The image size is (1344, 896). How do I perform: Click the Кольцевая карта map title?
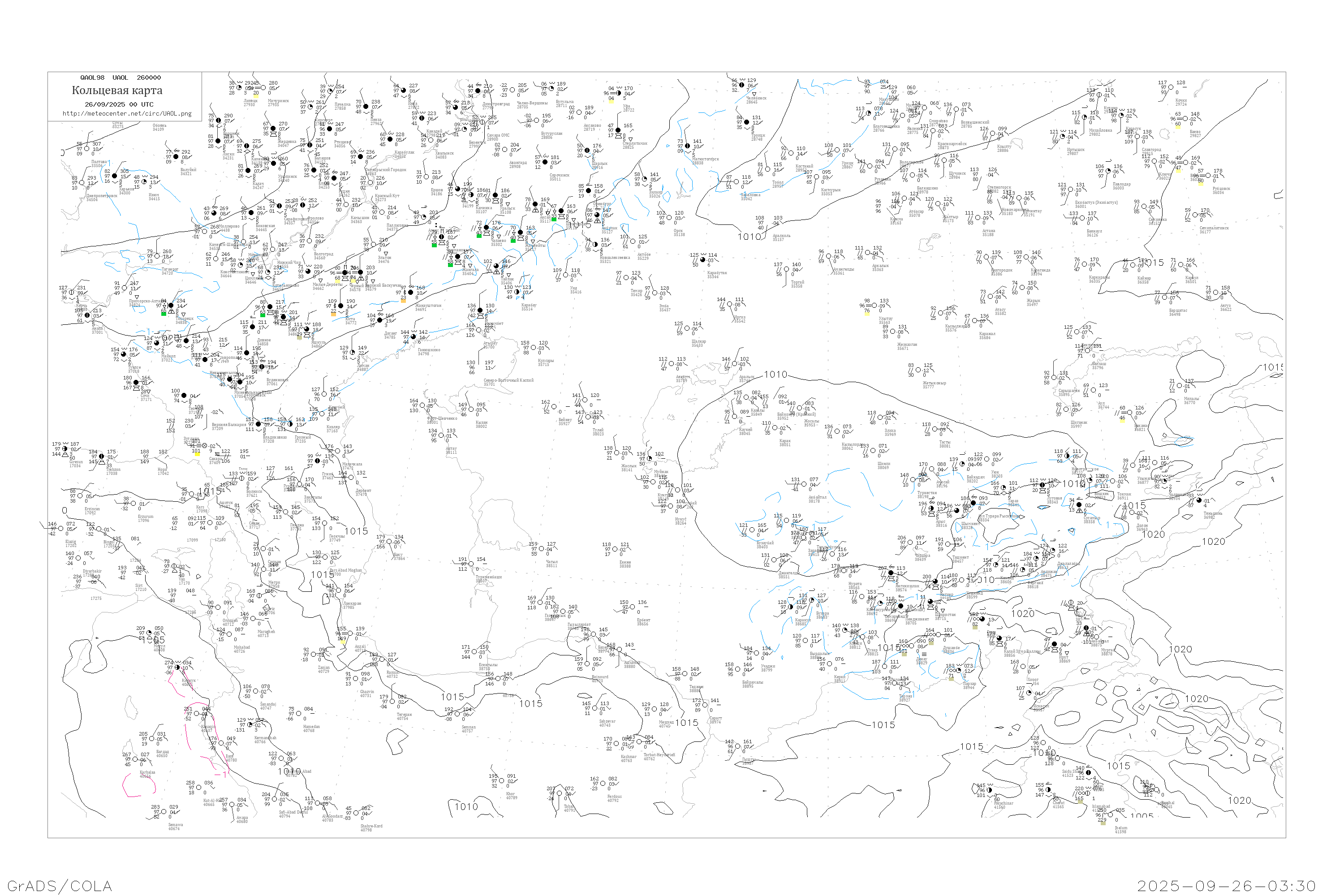point(117,90)
